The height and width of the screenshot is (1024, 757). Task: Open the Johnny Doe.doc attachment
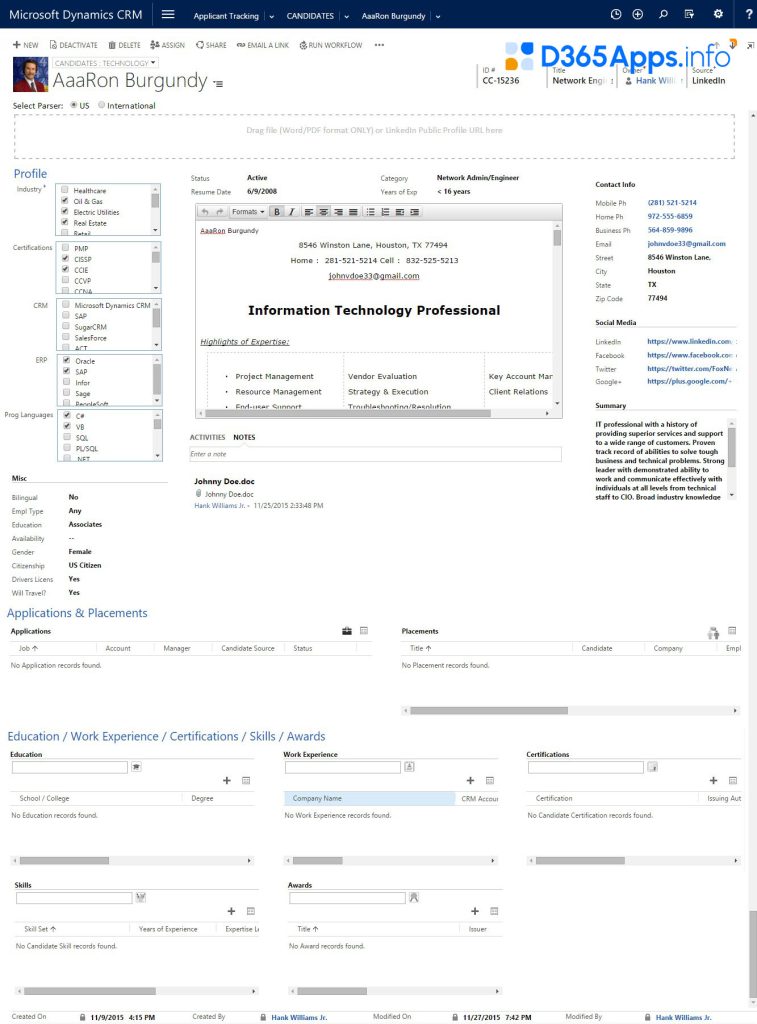(x=229, y=494)
